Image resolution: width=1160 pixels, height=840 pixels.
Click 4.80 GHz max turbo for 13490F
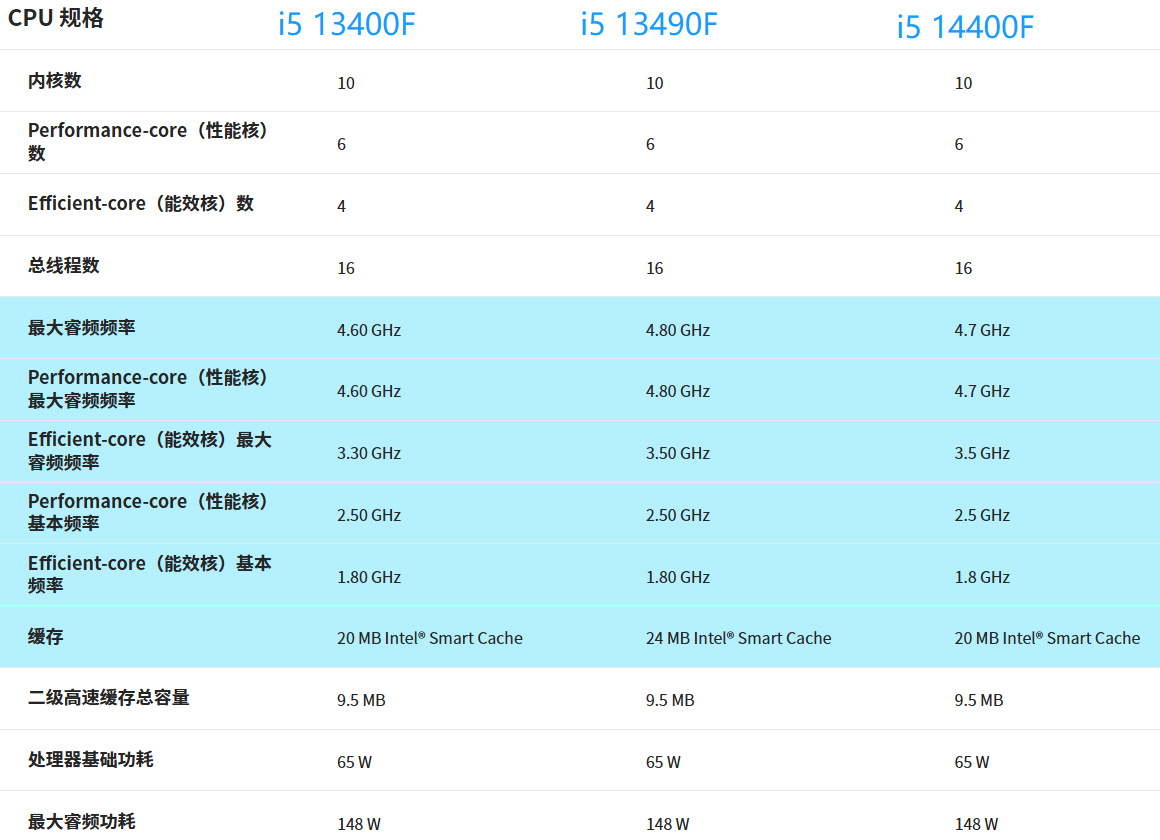click(x=678, y=330)
